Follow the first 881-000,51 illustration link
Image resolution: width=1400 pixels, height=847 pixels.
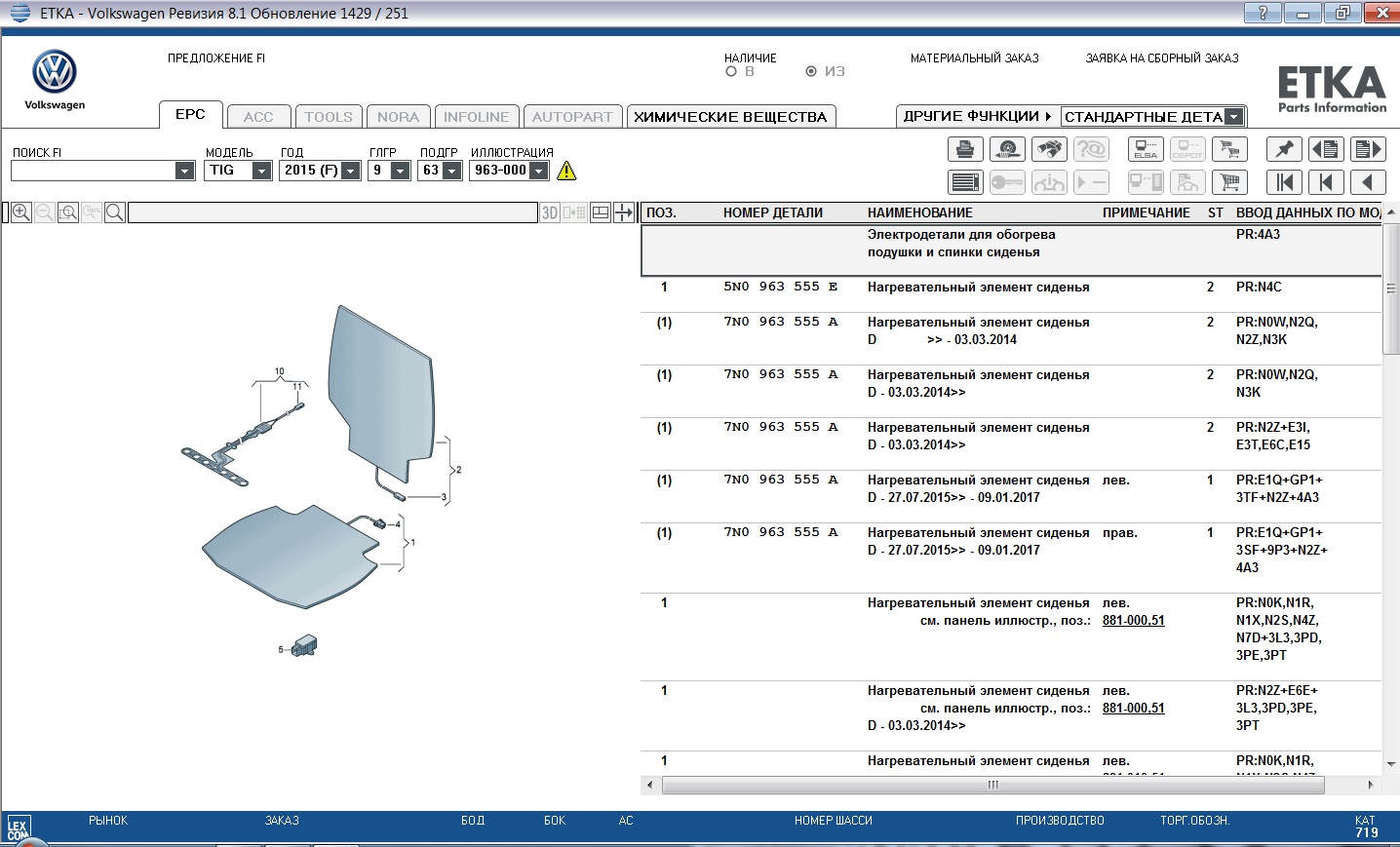coord(1133,620)
